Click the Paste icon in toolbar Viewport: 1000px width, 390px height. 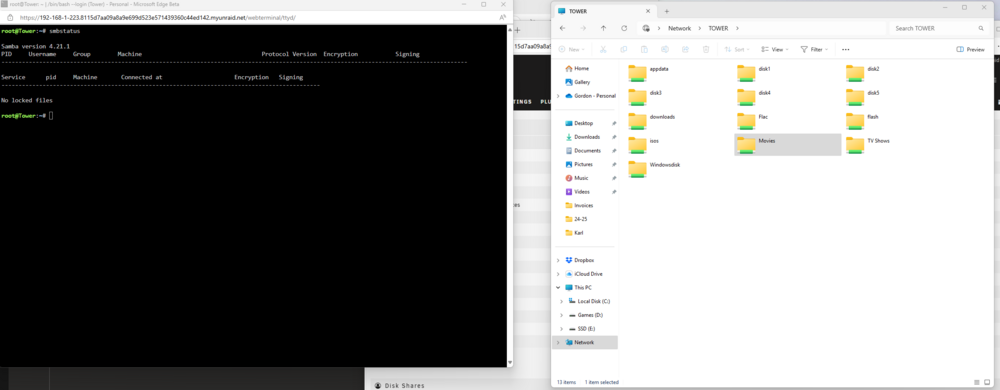tap(644, 49)
